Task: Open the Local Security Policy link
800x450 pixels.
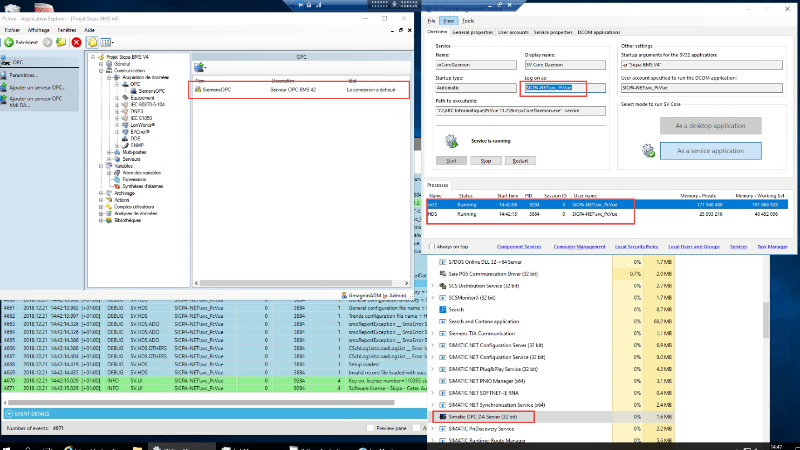Action: point(636,247)
